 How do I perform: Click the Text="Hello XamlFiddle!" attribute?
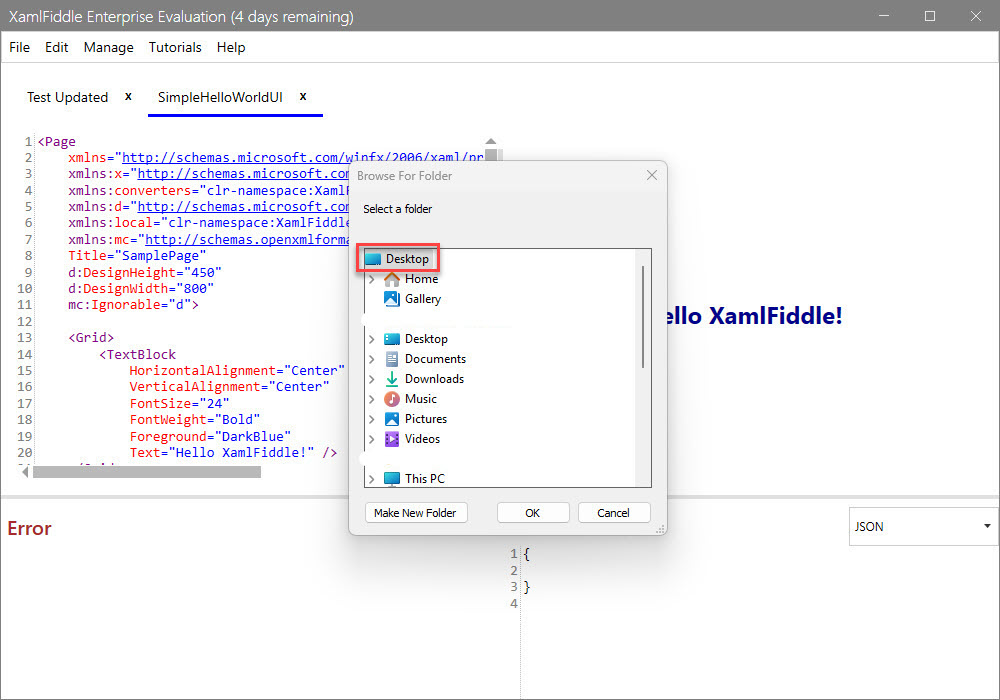(x=222, y=453)
